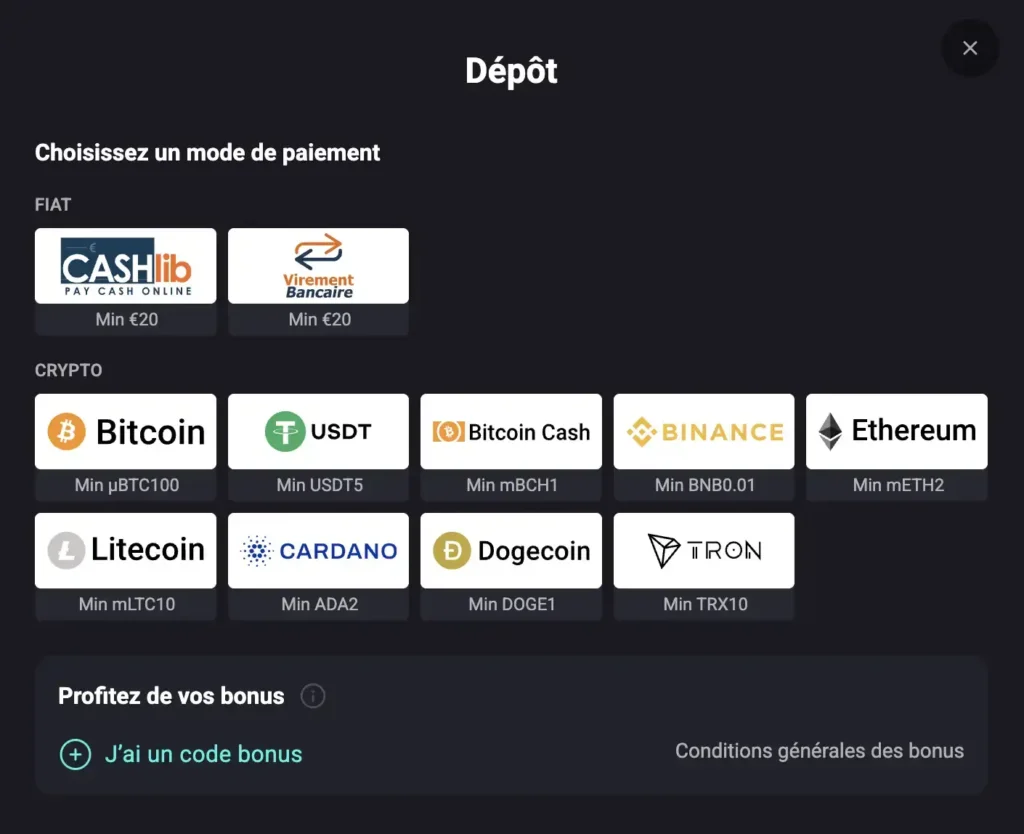
Task: Select the Bitcoin logo icon
Action: [67, 431]
